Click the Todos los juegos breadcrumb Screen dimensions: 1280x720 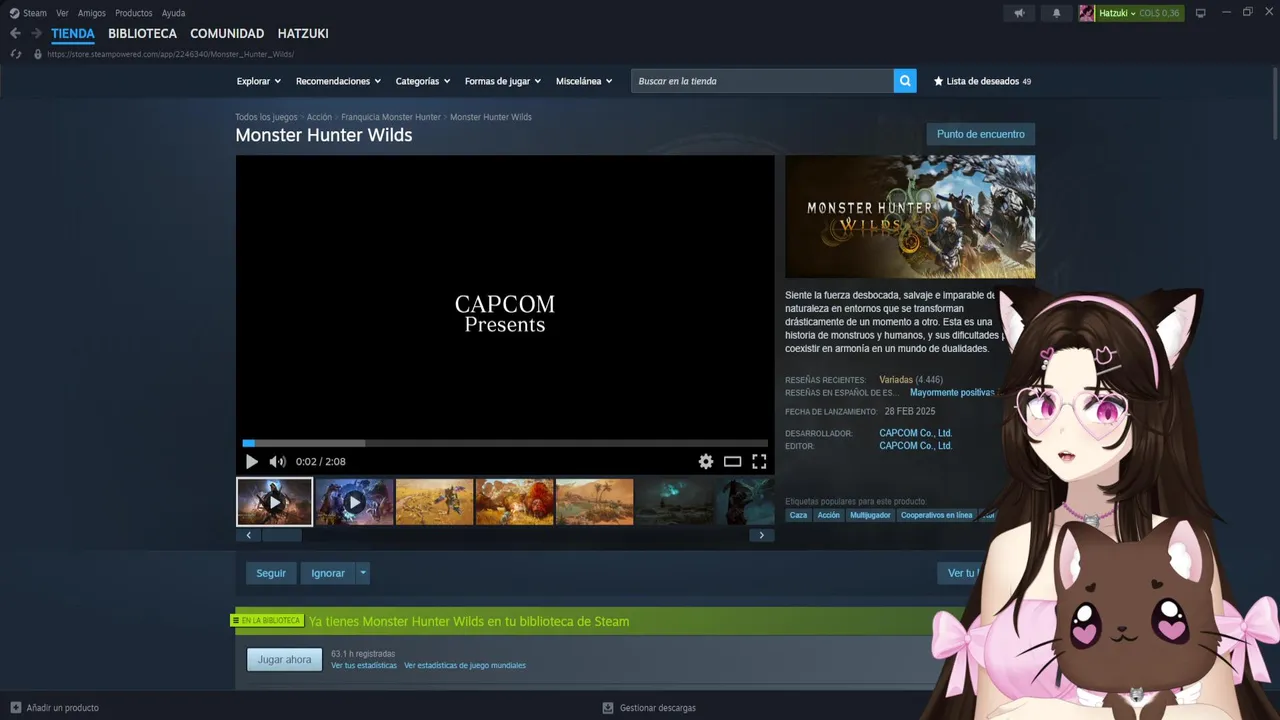point(266,117)
